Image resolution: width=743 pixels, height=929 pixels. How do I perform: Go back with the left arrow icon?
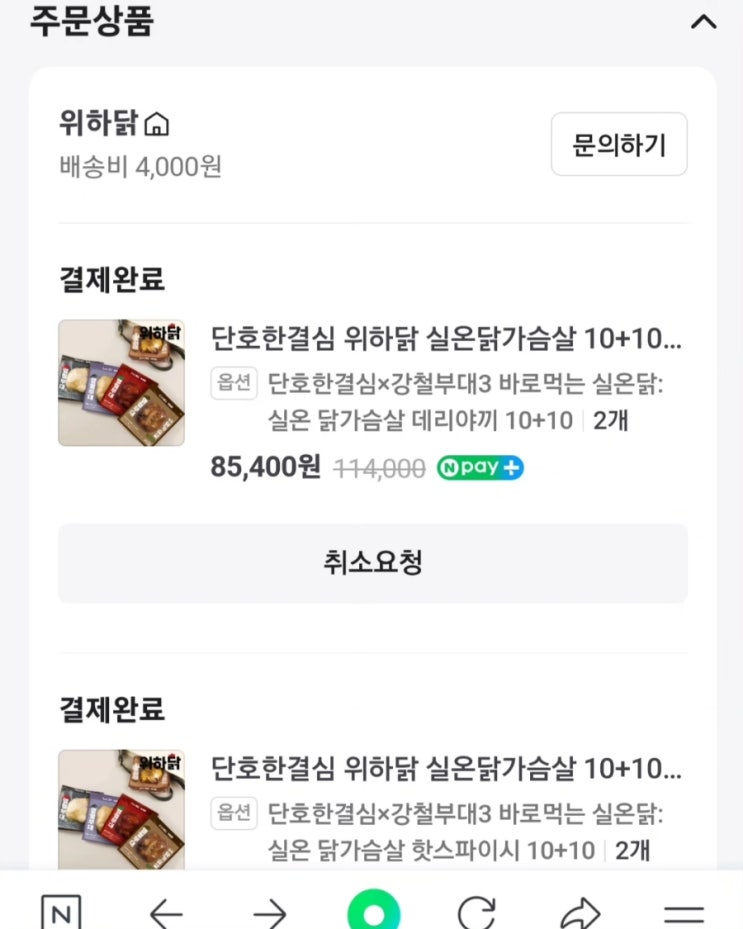(x=166, y=912)
